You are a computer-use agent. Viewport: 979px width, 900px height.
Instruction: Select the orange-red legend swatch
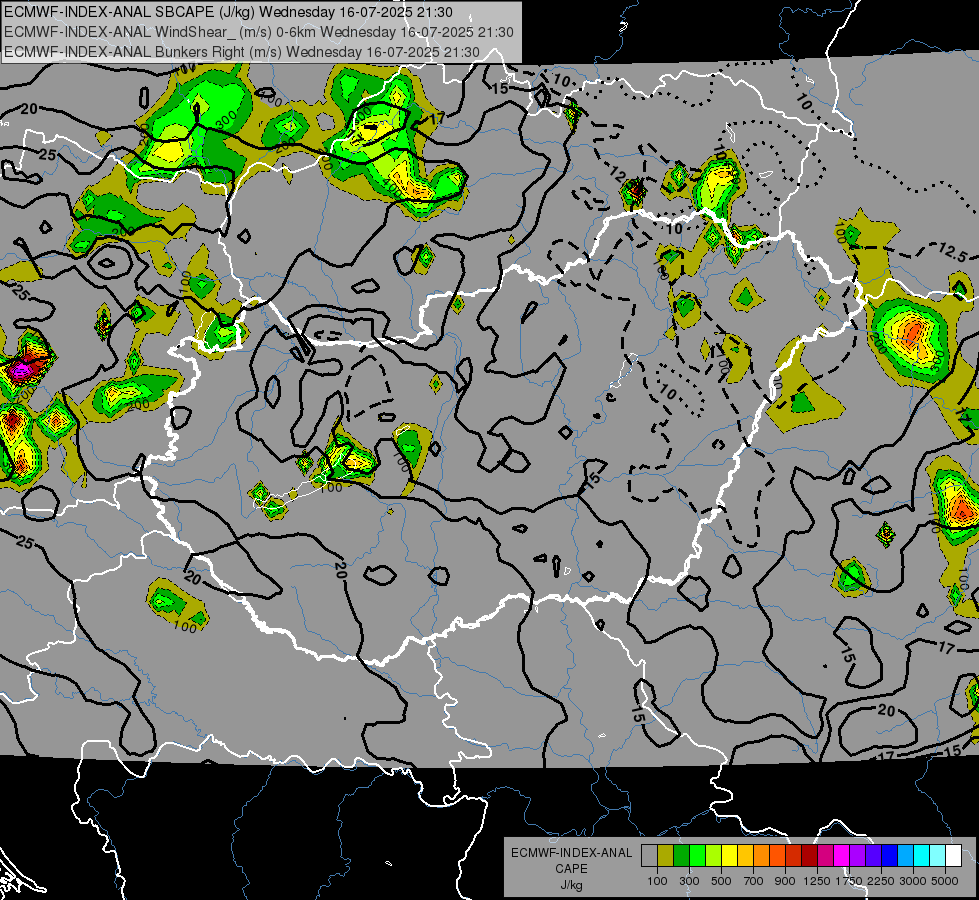777,855
